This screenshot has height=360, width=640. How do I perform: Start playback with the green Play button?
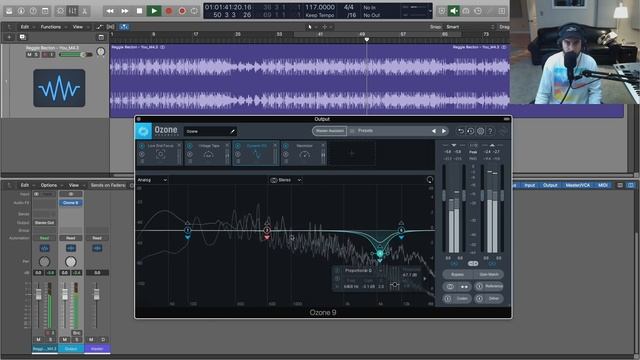154,11
